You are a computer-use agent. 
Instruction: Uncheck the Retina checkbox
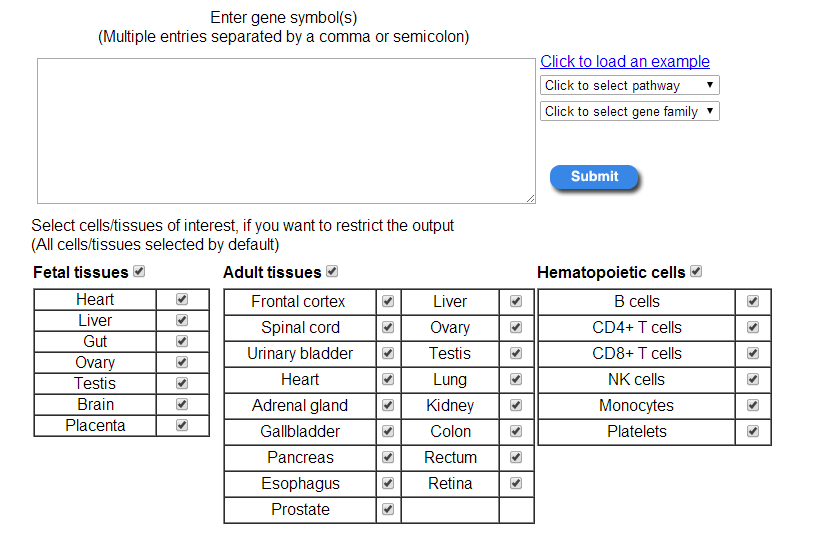[x=516, y=483]
